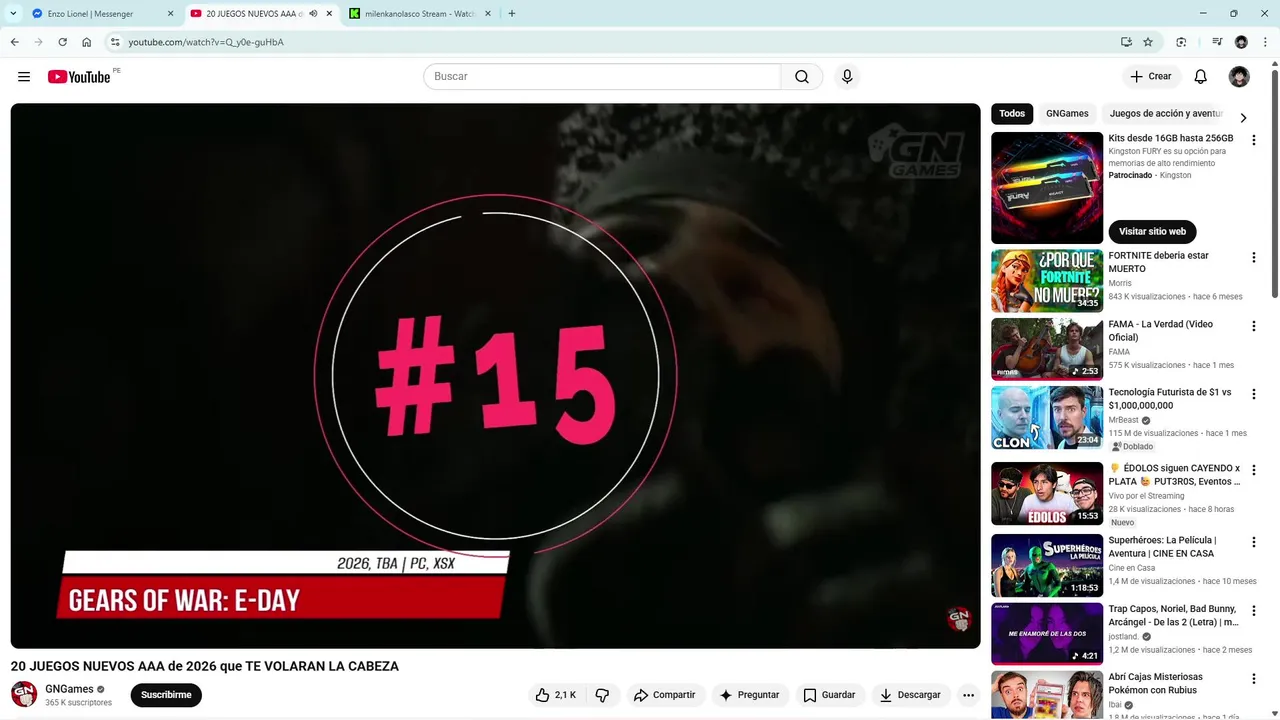Go back in browser history
The image size is (1280, 720).
[14, 42]
